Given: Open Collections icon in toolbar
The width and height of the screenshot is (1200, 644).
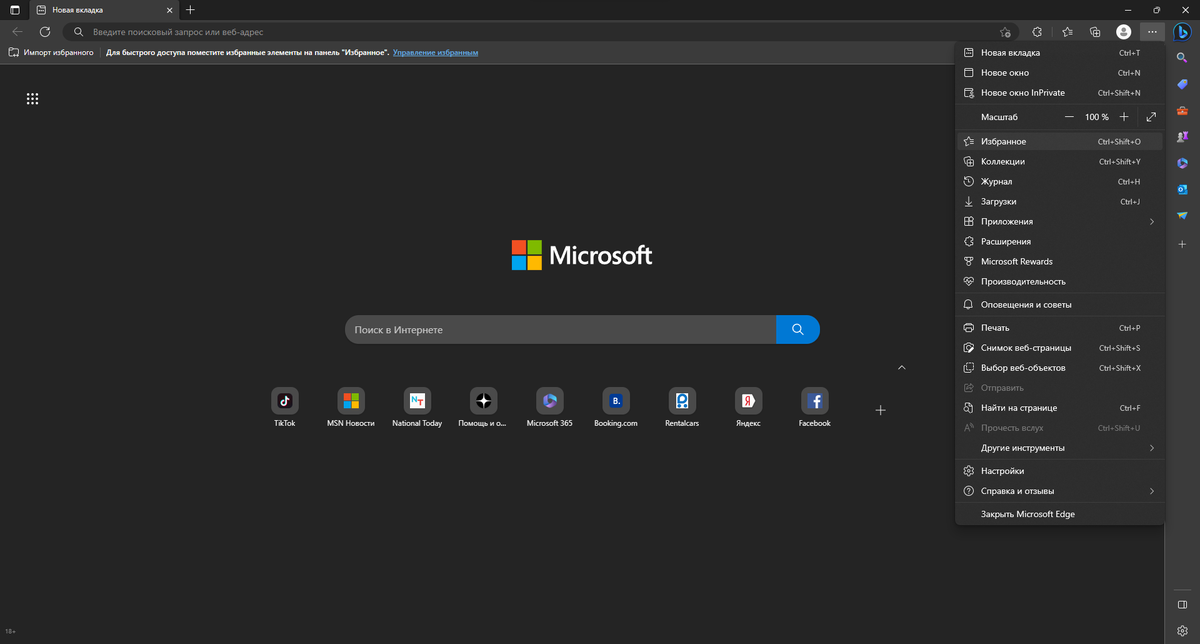Looking at the screenshot, I should coord(1095,32).
